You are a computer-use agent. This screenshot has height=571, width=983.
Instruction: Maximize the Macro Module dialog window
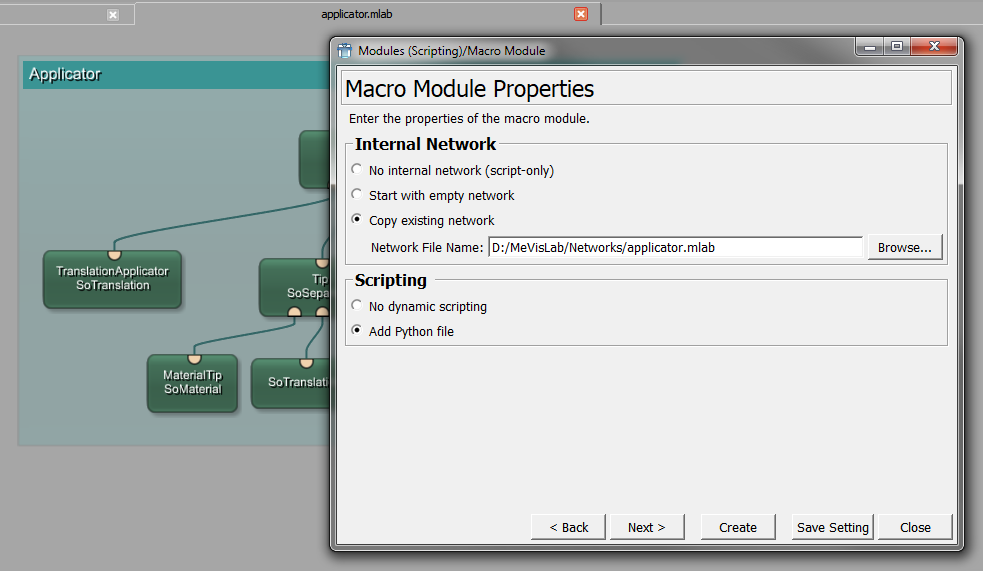[897, 47]
